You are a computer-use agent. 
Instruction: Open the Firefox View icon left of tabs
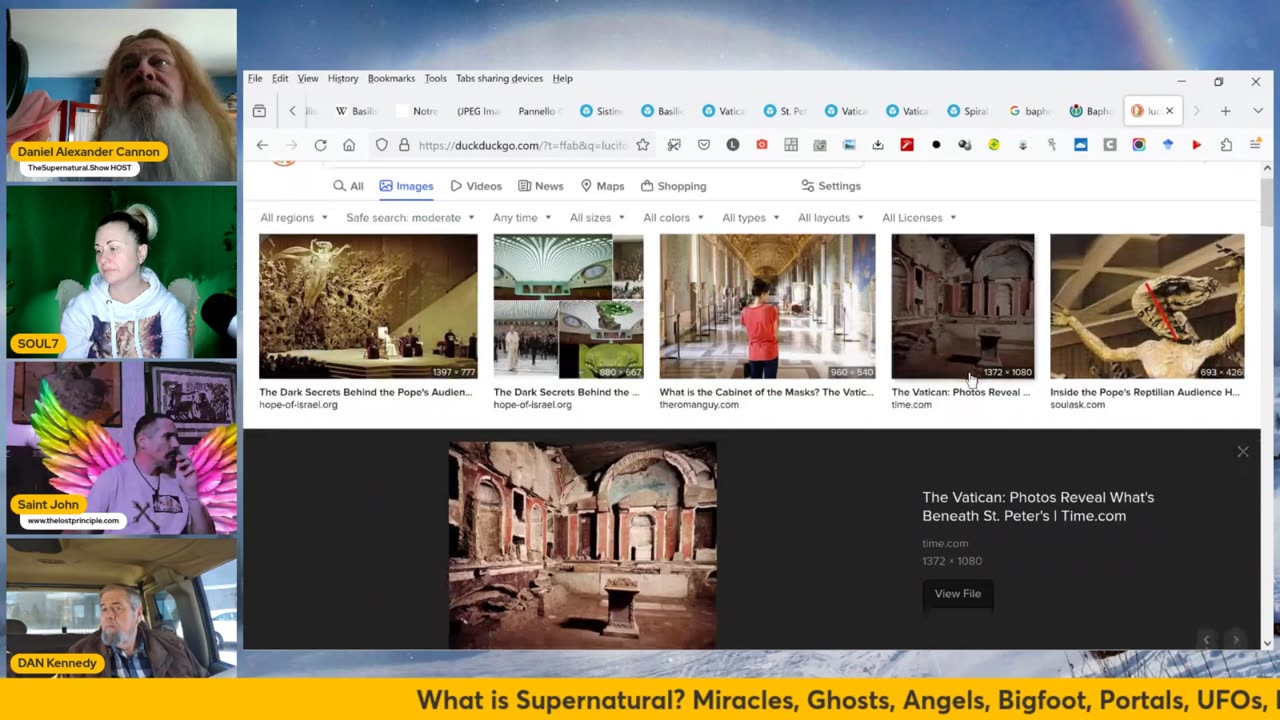[259, 111]
